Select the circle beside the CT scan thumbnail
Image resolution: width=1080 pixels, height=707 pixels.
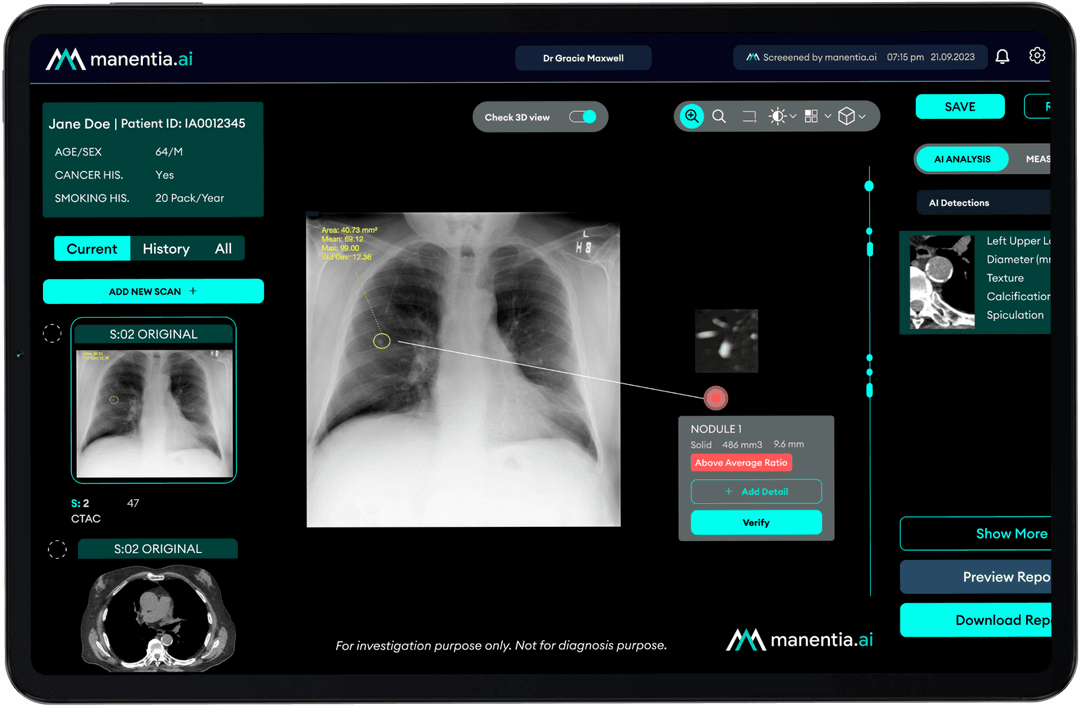(x=57, y=549)
